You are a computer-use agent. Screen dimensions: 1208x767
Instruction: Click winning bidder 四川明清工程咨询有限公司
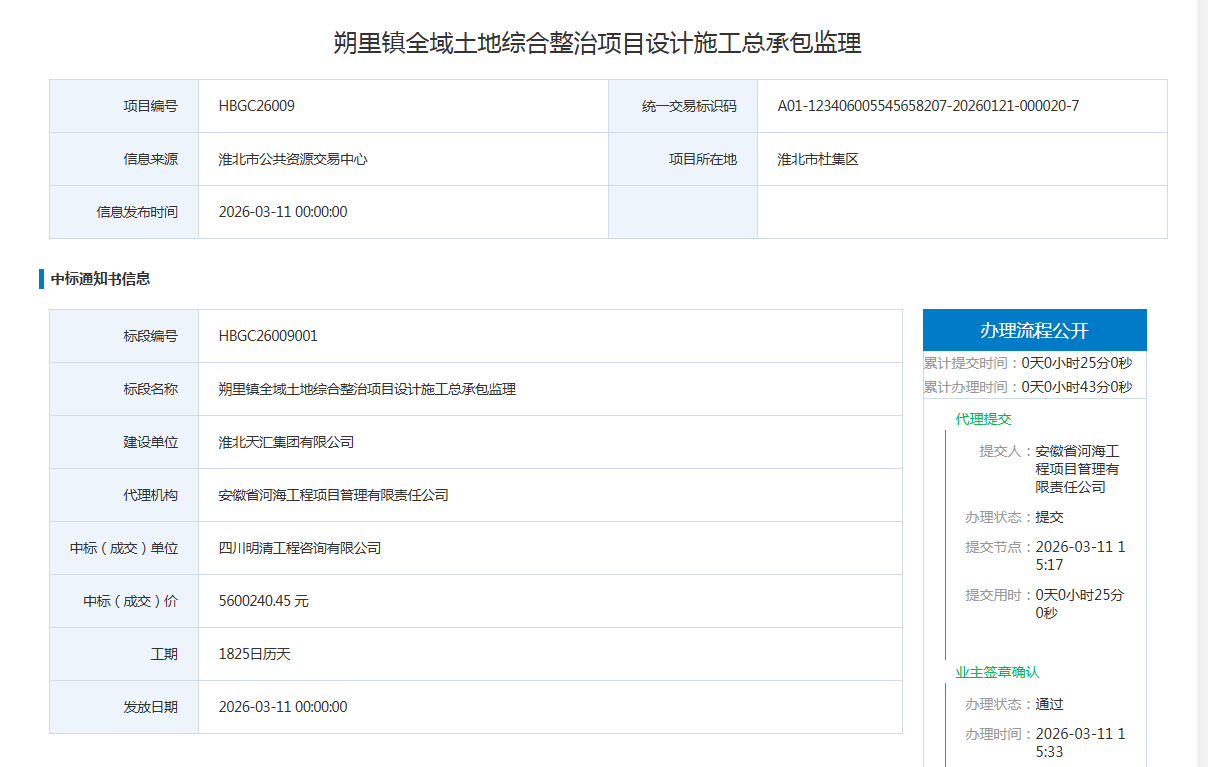299,548
